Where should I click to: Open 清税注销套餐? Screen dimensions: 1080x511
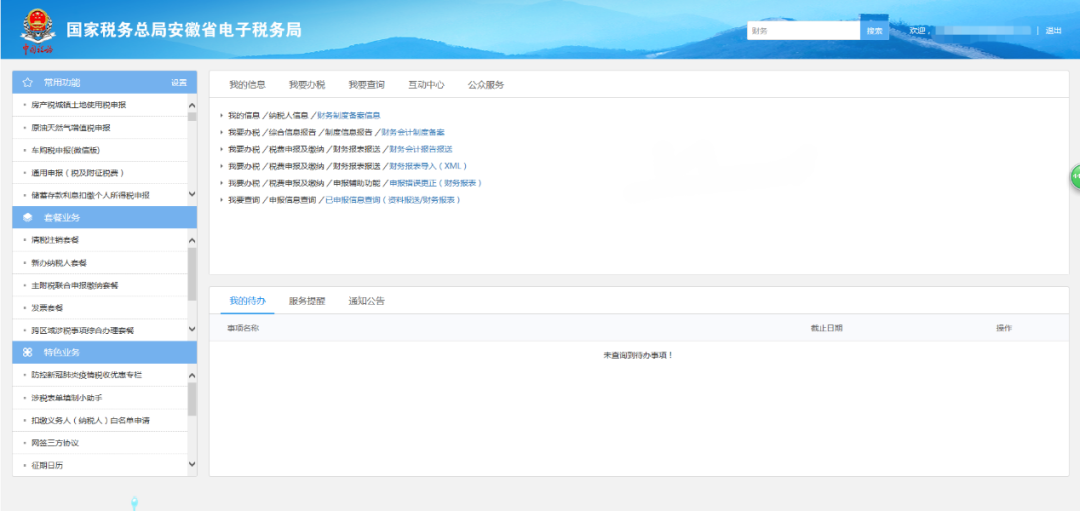pyautogui.click(x=55, y=240)
